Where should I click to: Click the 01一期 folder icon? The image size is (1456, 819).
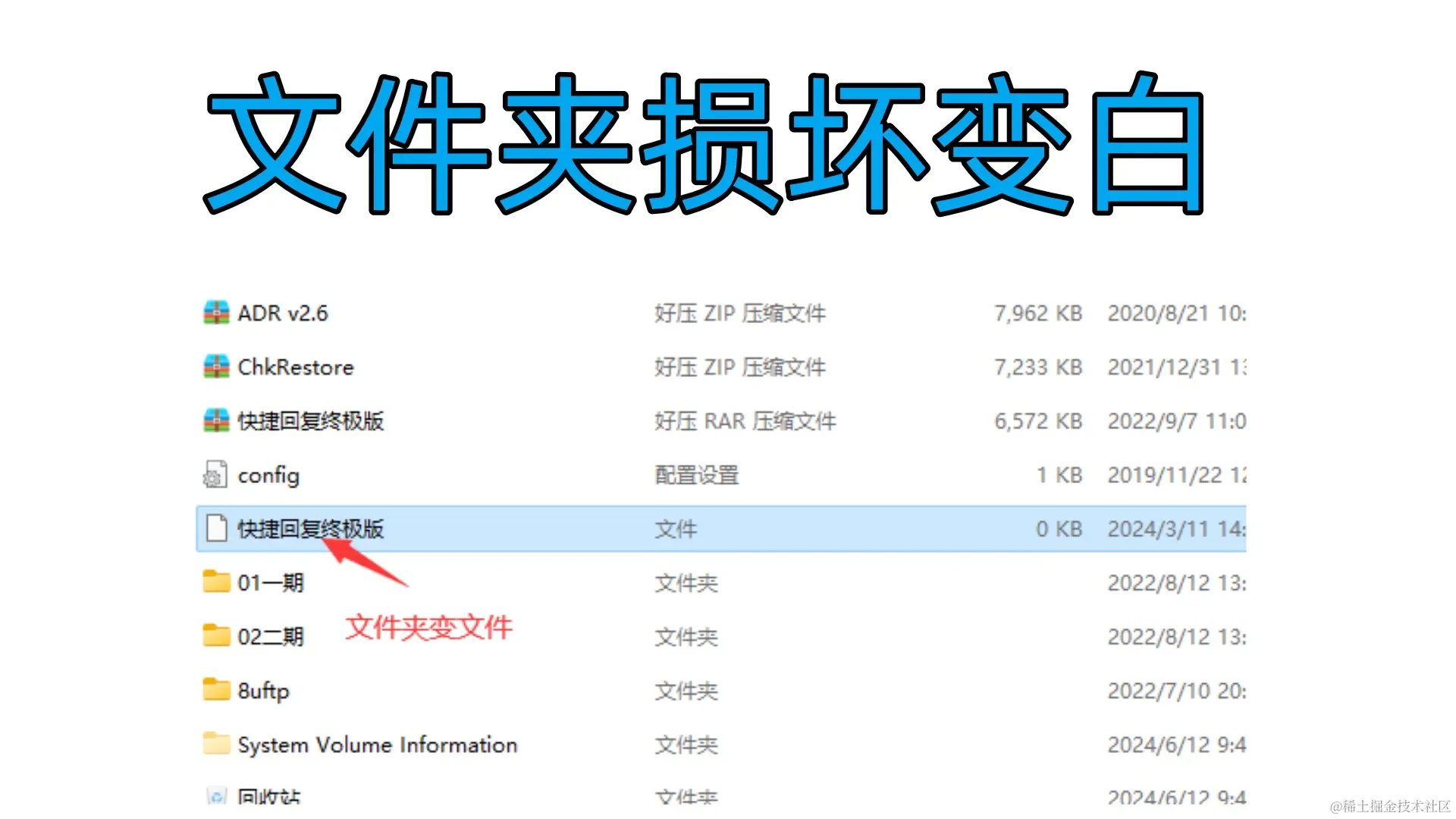click(x=215, y=582)
